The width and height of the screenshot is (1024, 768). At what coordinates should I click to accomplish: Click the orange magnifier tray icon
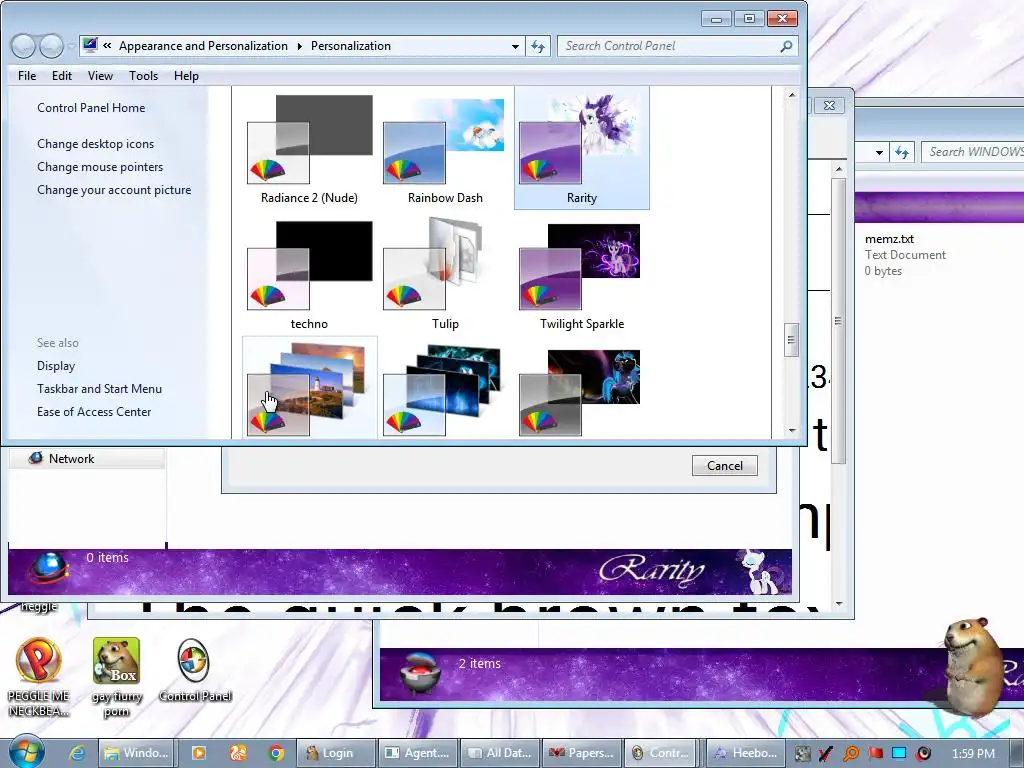tap(851, 753)
